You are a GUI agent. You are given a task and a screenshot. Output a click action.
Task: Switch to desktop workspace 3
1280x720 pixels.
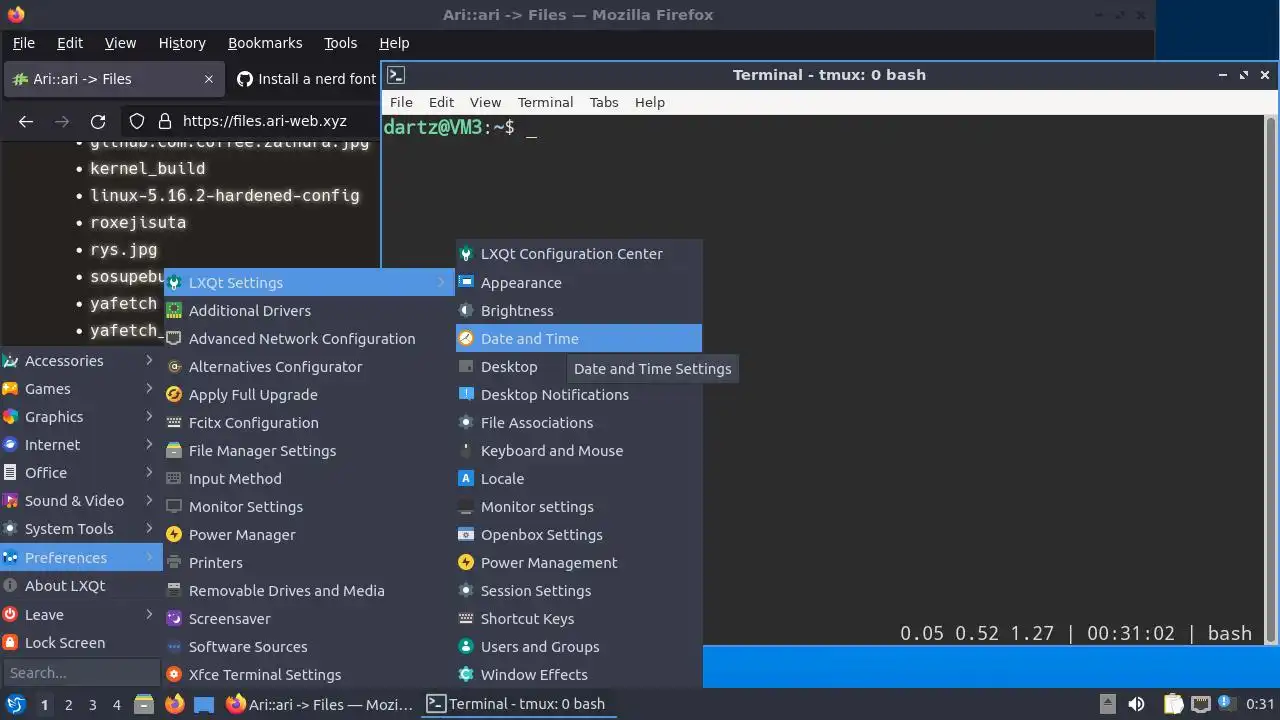tap(93, 704)
